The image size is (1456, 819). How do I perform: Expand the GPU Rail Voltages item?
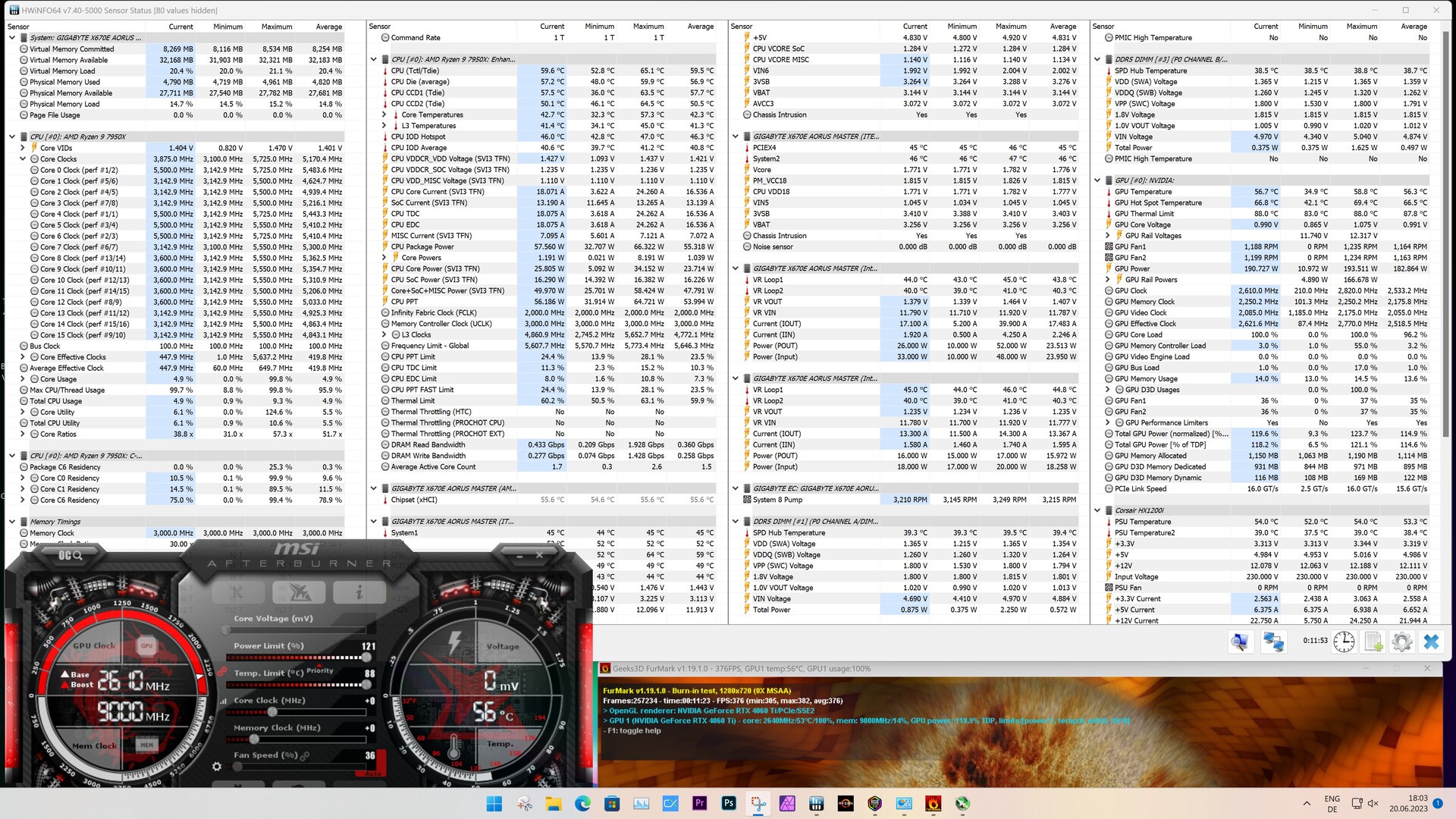pos(1108,236)
